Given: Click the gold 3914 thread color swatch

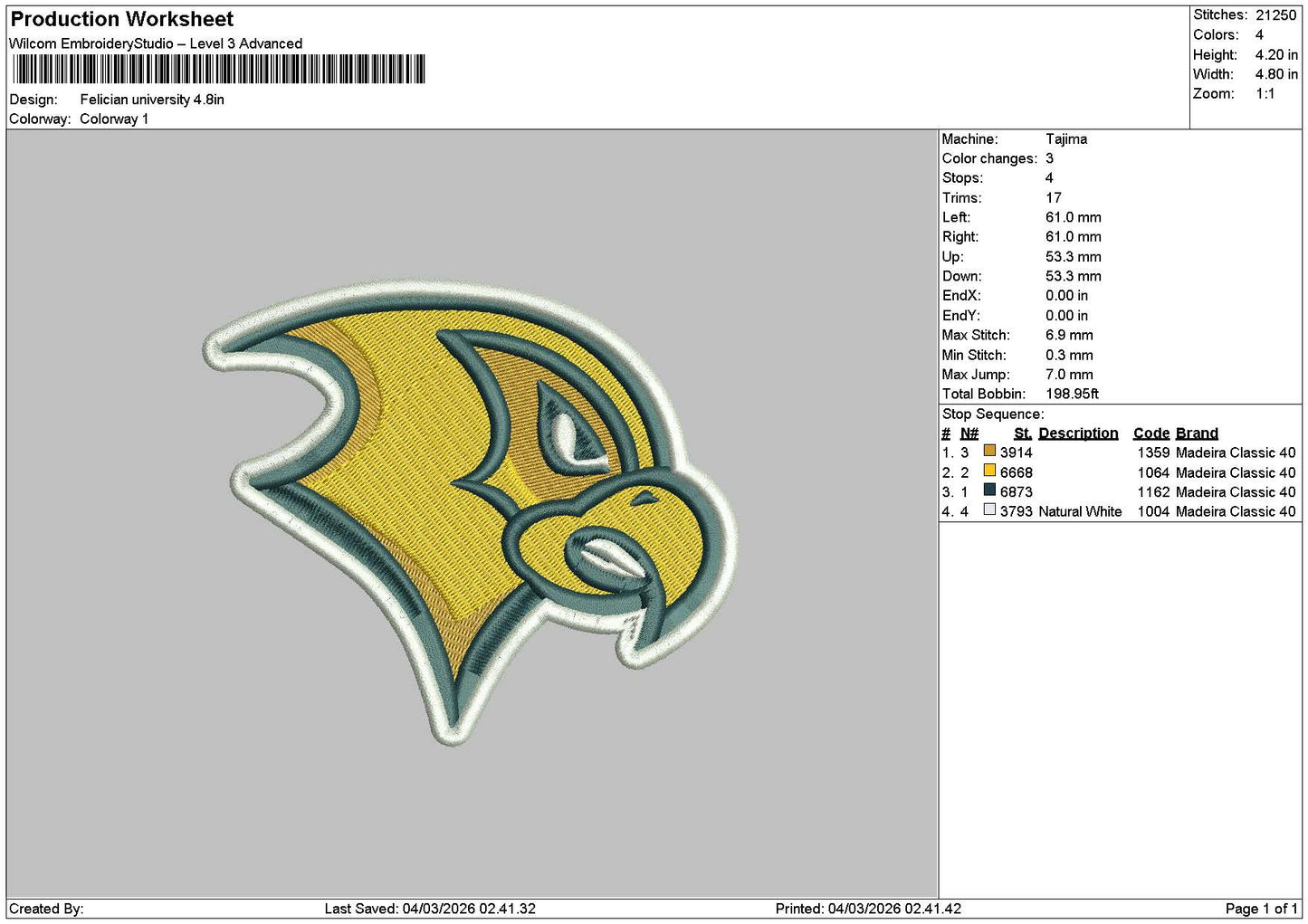Looking at the screenshot, I should coord(989,451).
